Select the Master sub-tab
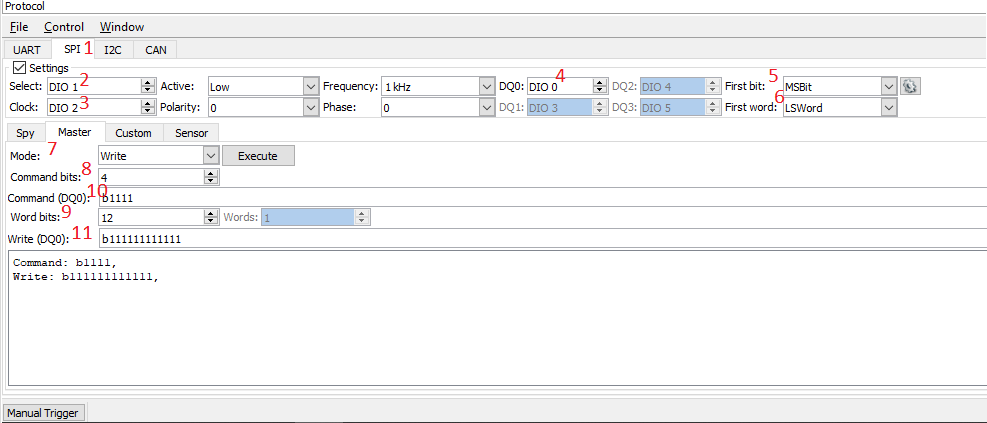Image resolution: width=987 pixels, height=423 pixels. point(74,132)
